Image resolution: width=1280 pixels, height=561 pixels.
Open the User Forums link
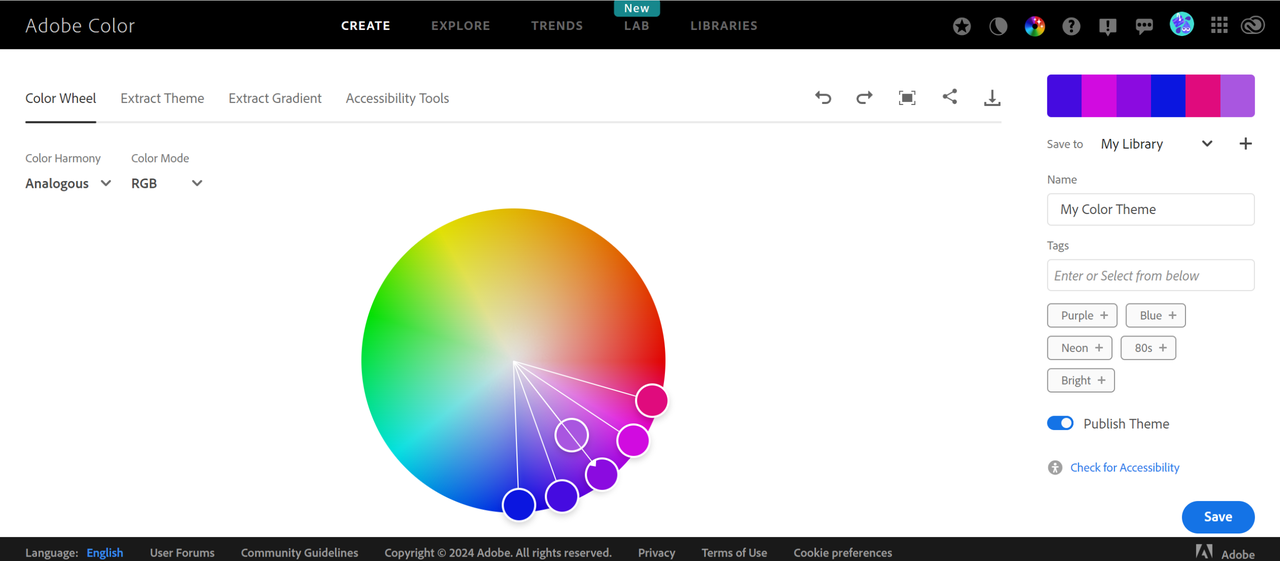point(182,552)
